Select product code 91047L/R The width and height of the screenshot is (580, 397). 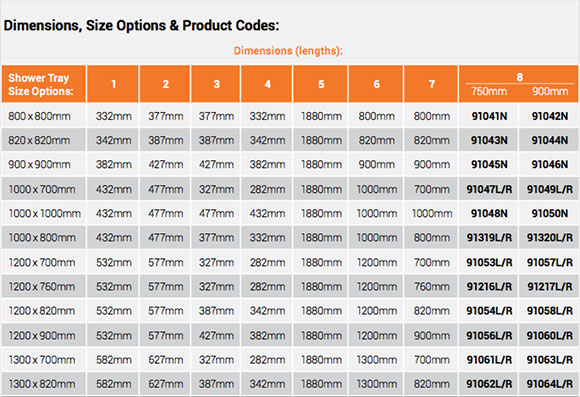click(489, 189)
